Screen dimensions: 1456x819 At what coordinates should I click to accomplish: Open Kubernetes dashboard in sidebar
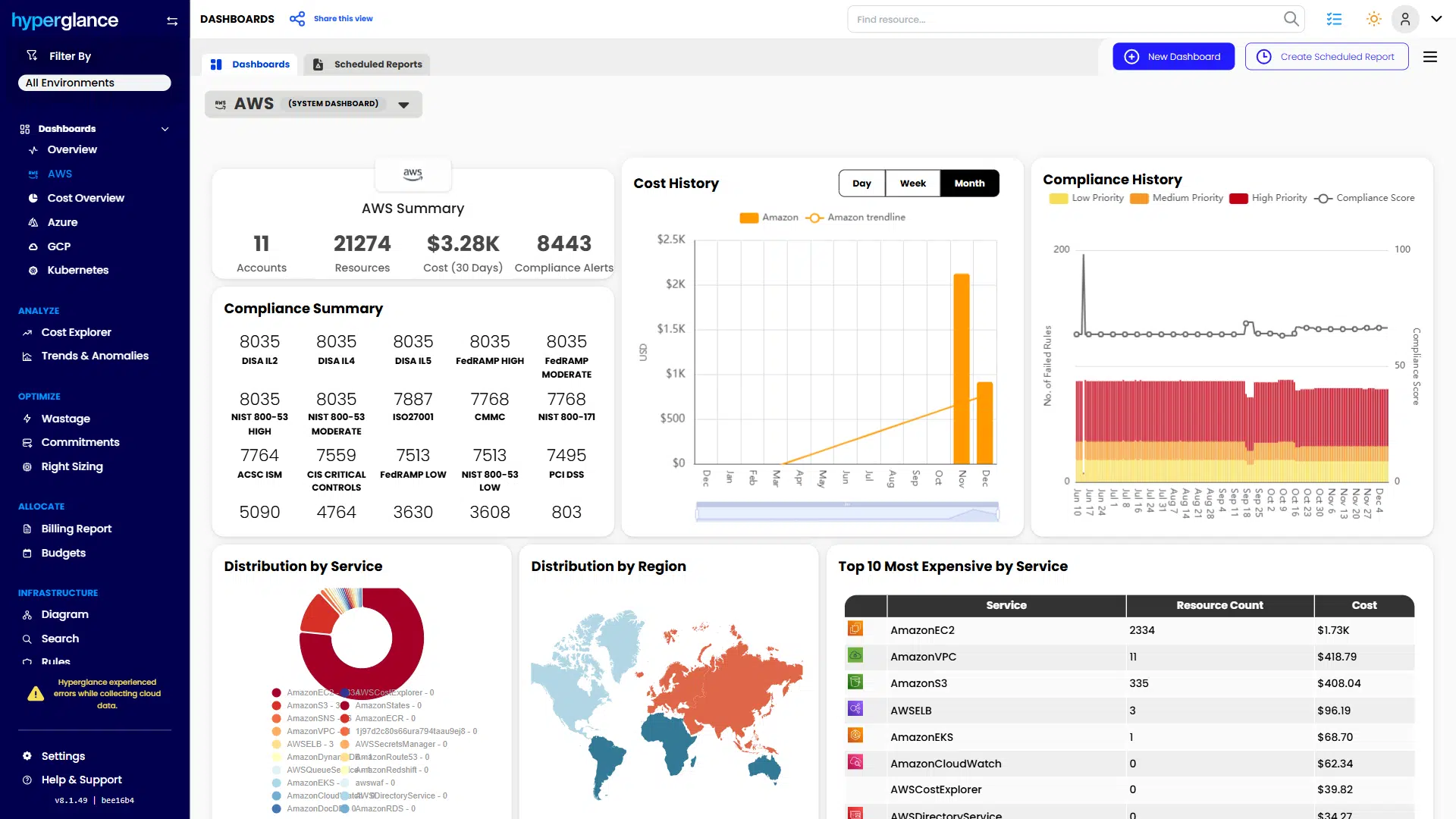point(77,270)
